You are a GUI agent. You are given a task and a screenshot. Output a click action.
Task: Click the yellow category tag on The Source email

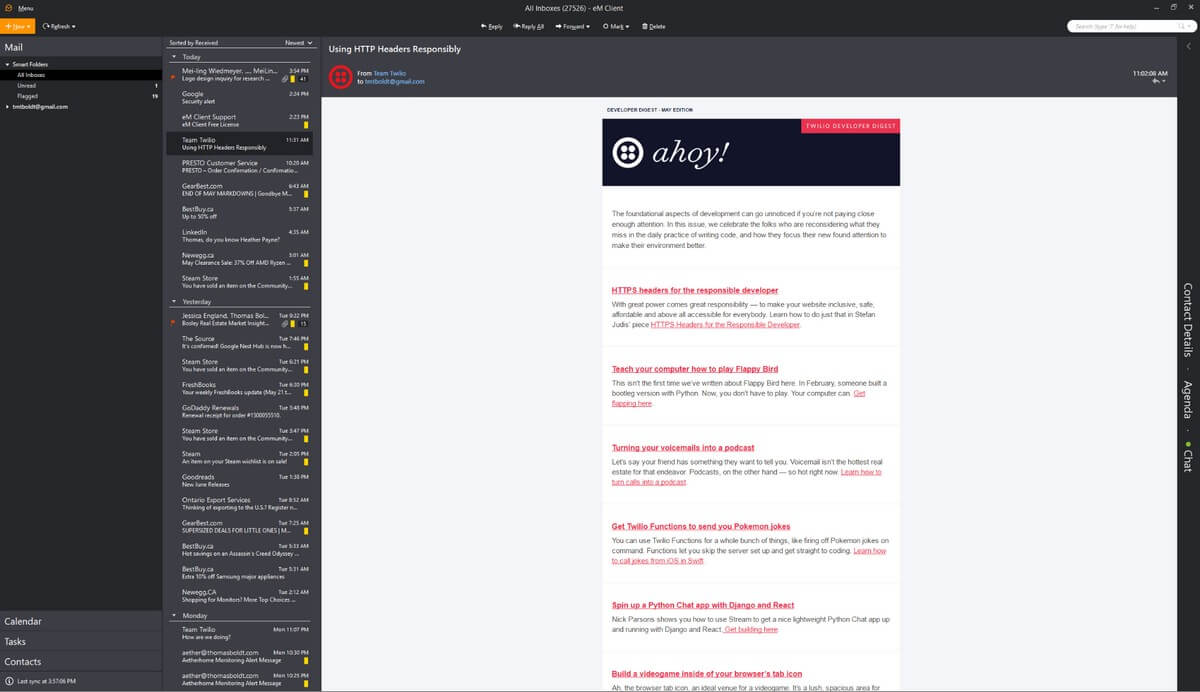[x=306, y=346]
